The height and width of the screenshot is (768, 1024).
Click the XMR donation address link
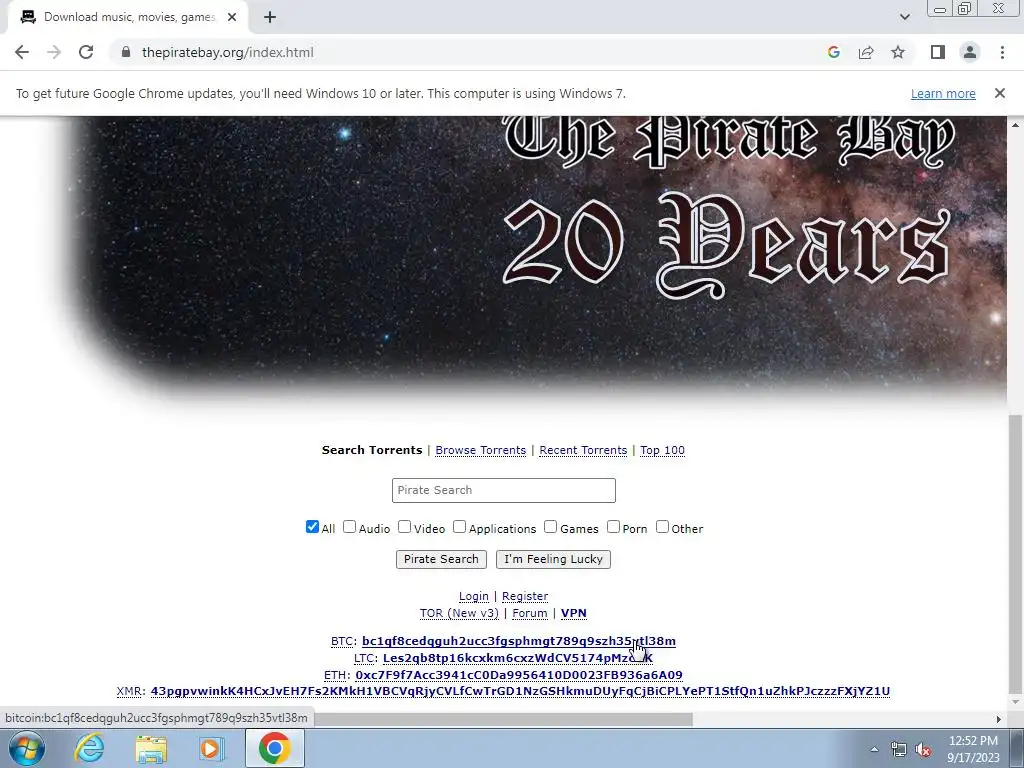click(x=520, y=691)
